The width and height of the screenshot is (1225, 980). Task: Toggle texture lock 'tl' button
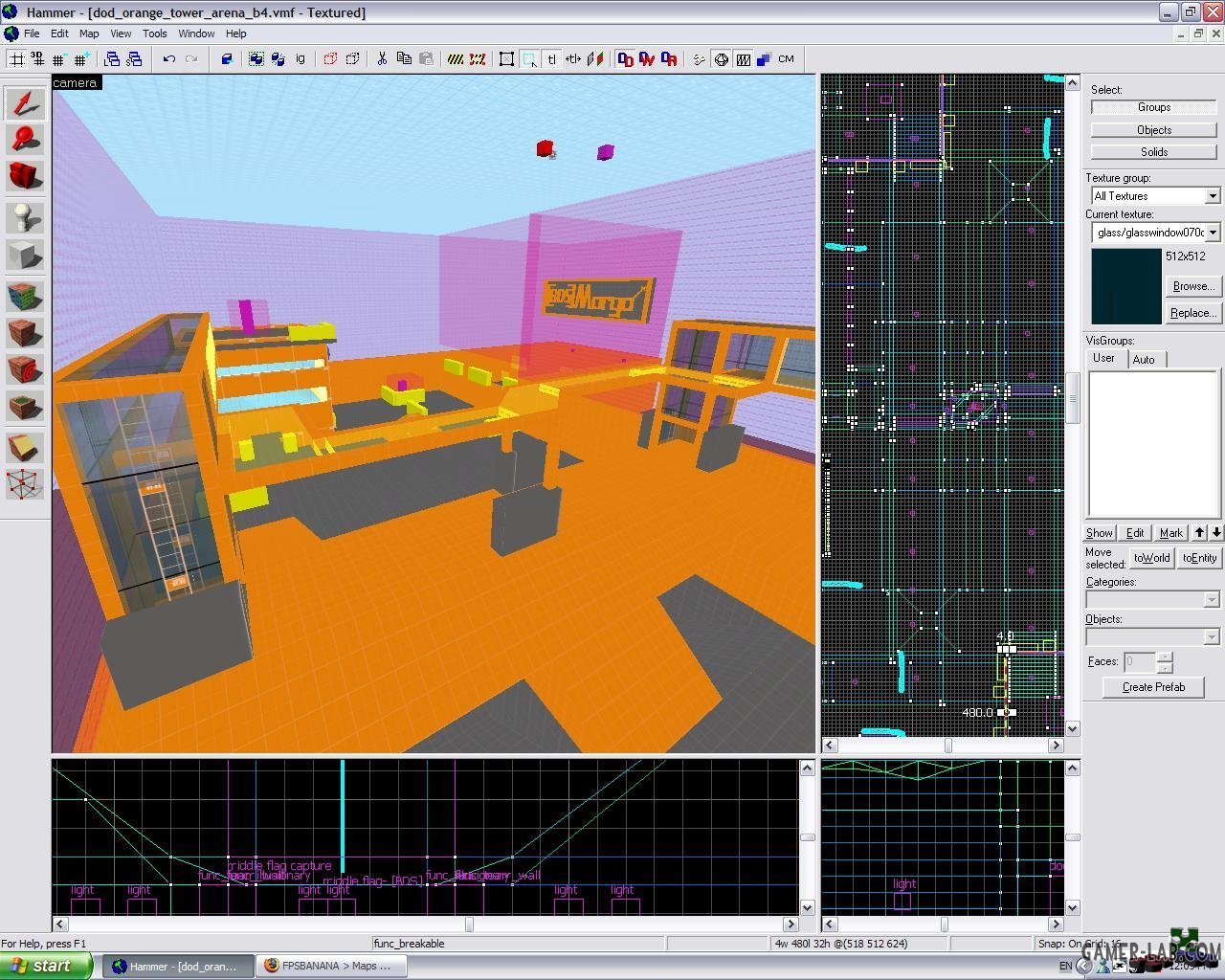point(552,59)
